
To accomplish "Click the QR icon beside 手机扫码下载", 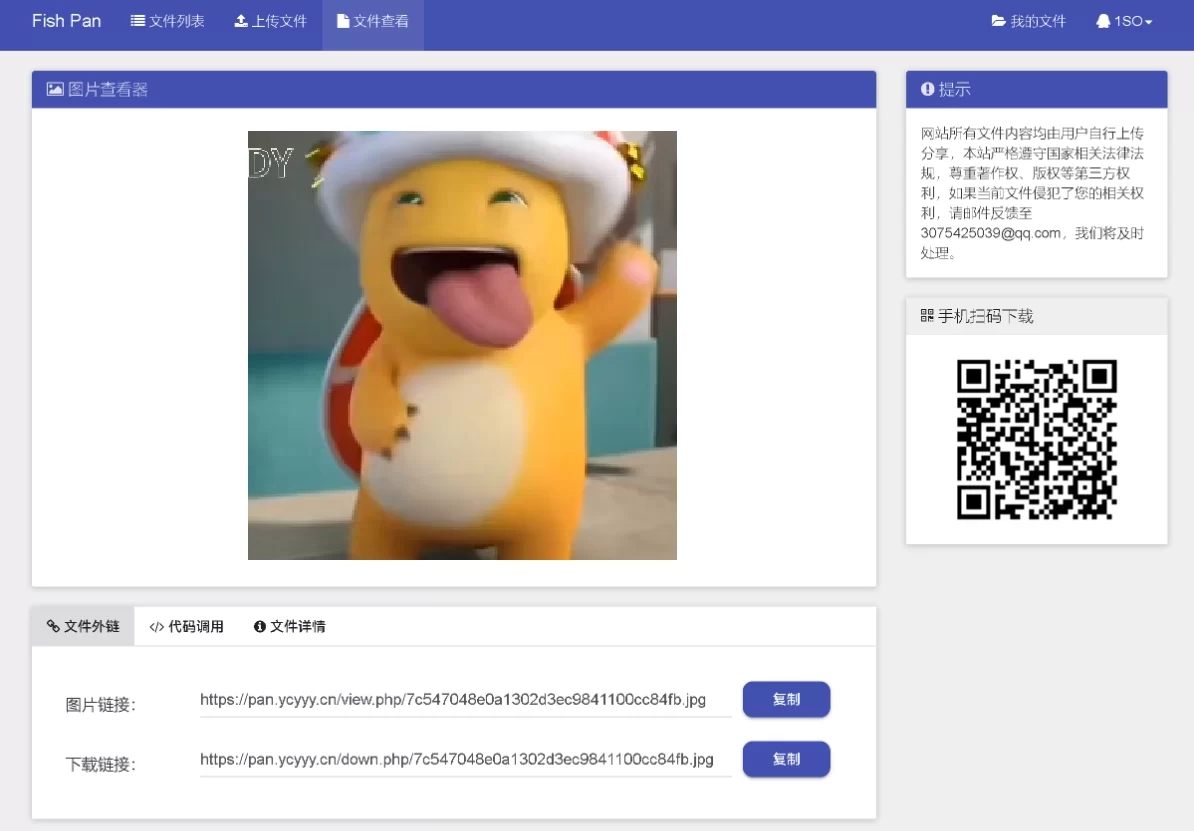I will point(927,315).
